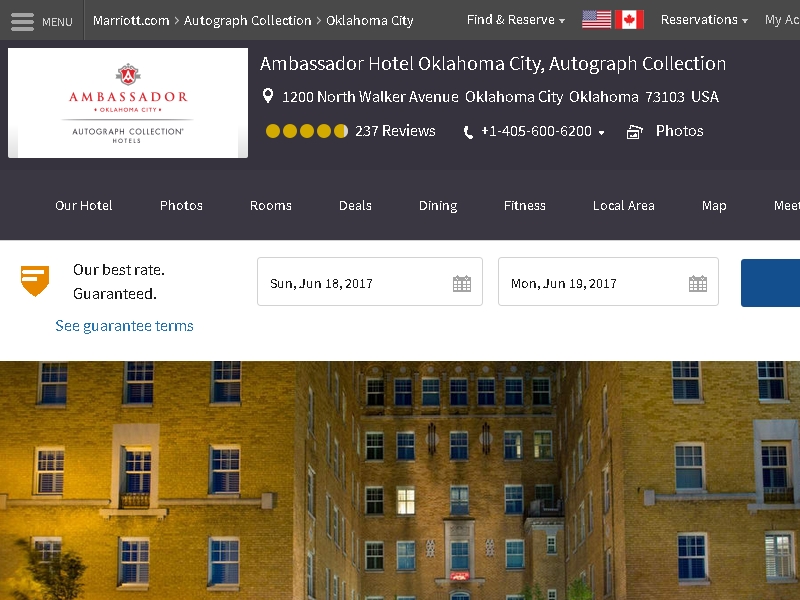Go to the Local Area tab

[623, 205]
